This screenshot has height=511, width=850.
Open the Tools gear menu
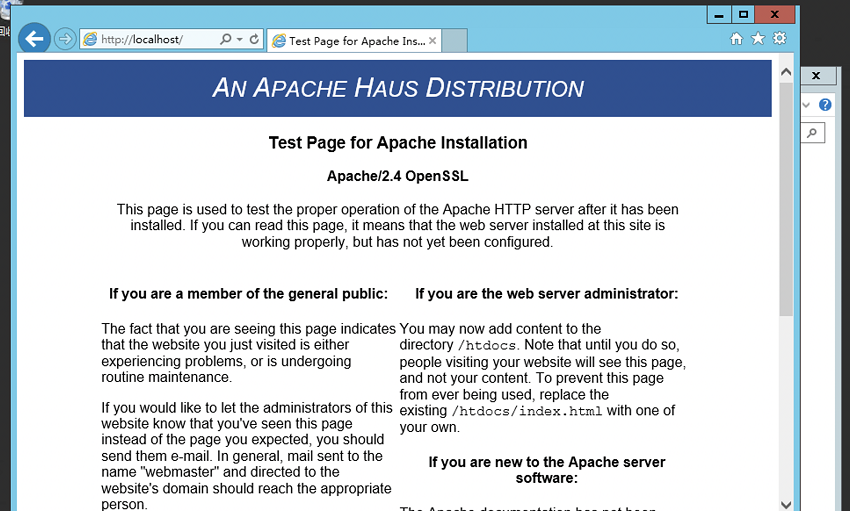[780, 38]
